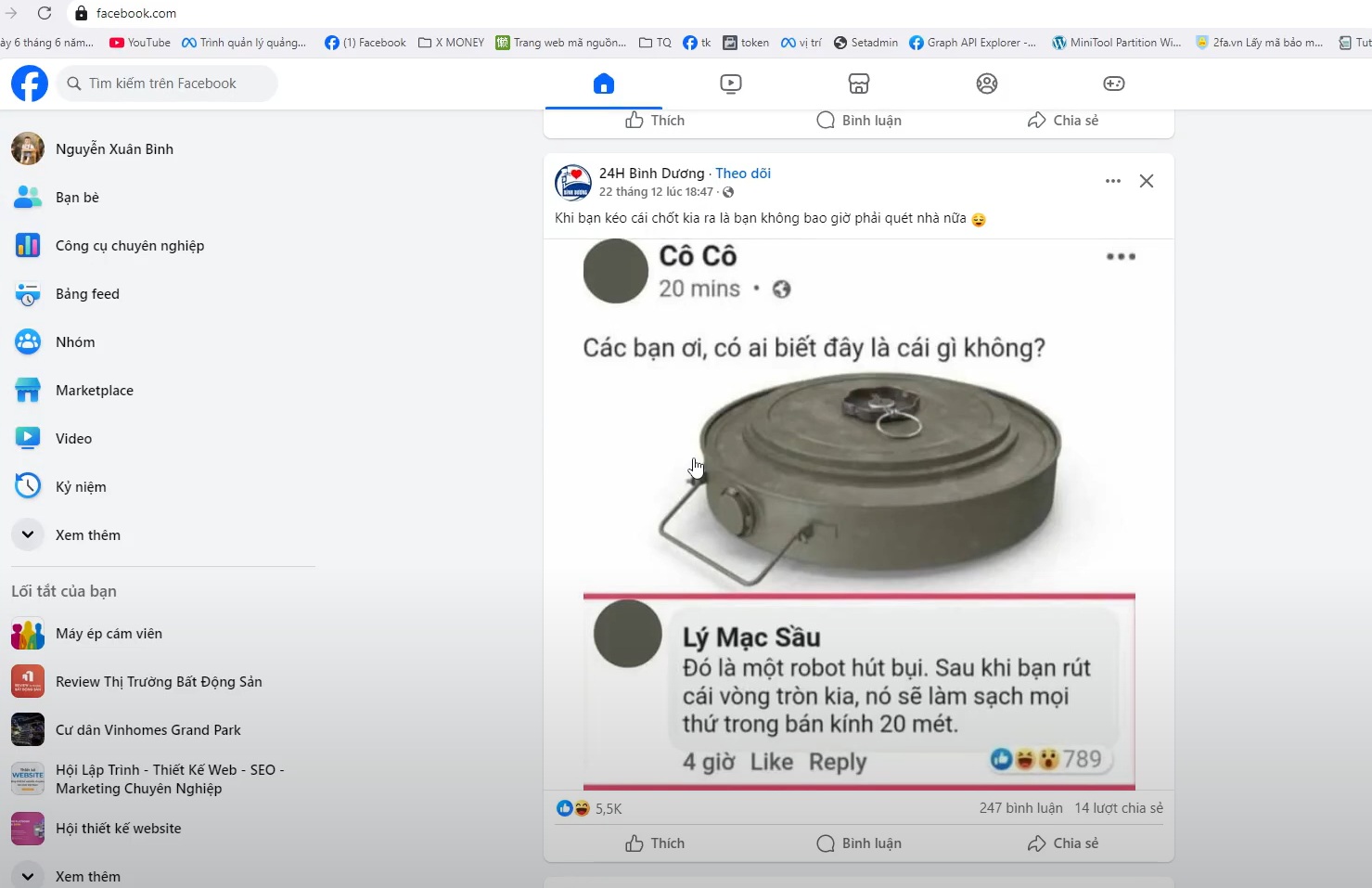Open the Marketplace storefront icon in top navigation
The width and height of the screenshot is (1372, 888).
[x=859, y=84]
